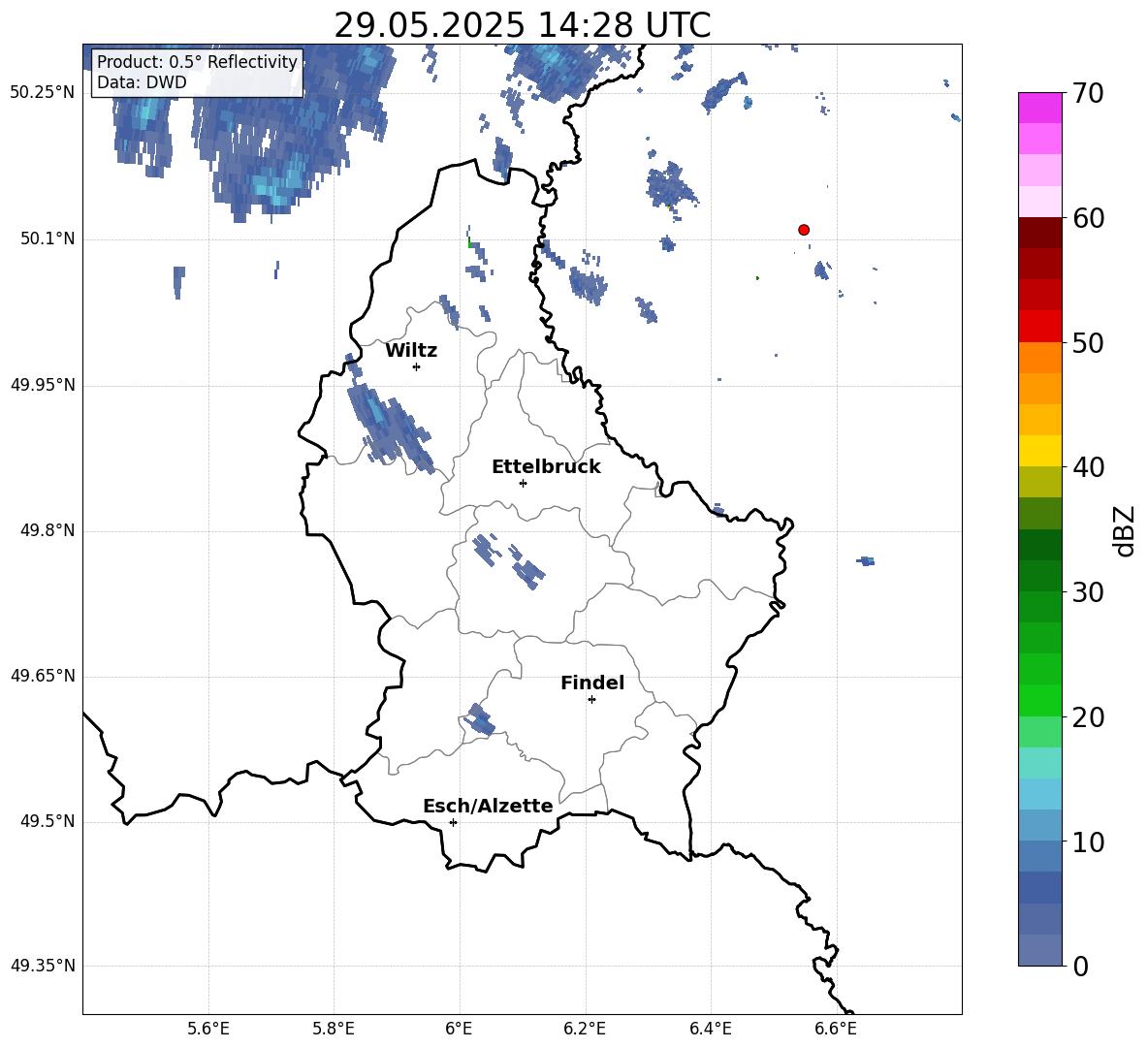Click the light cyan colorbar segment near 15
The width and height of the screenshot is (1148, 1048).
[1039, 763]
